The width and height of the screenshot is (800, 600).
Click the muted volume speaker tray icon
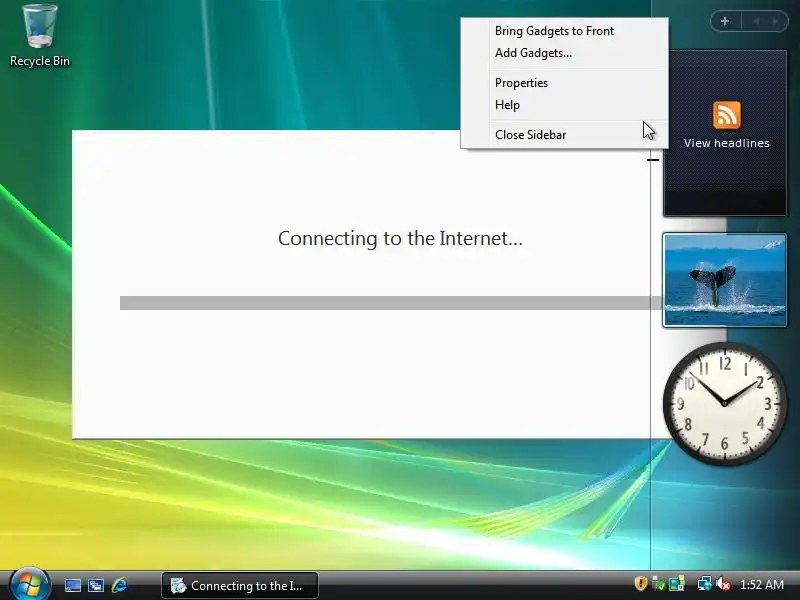(x=722, y=583)
